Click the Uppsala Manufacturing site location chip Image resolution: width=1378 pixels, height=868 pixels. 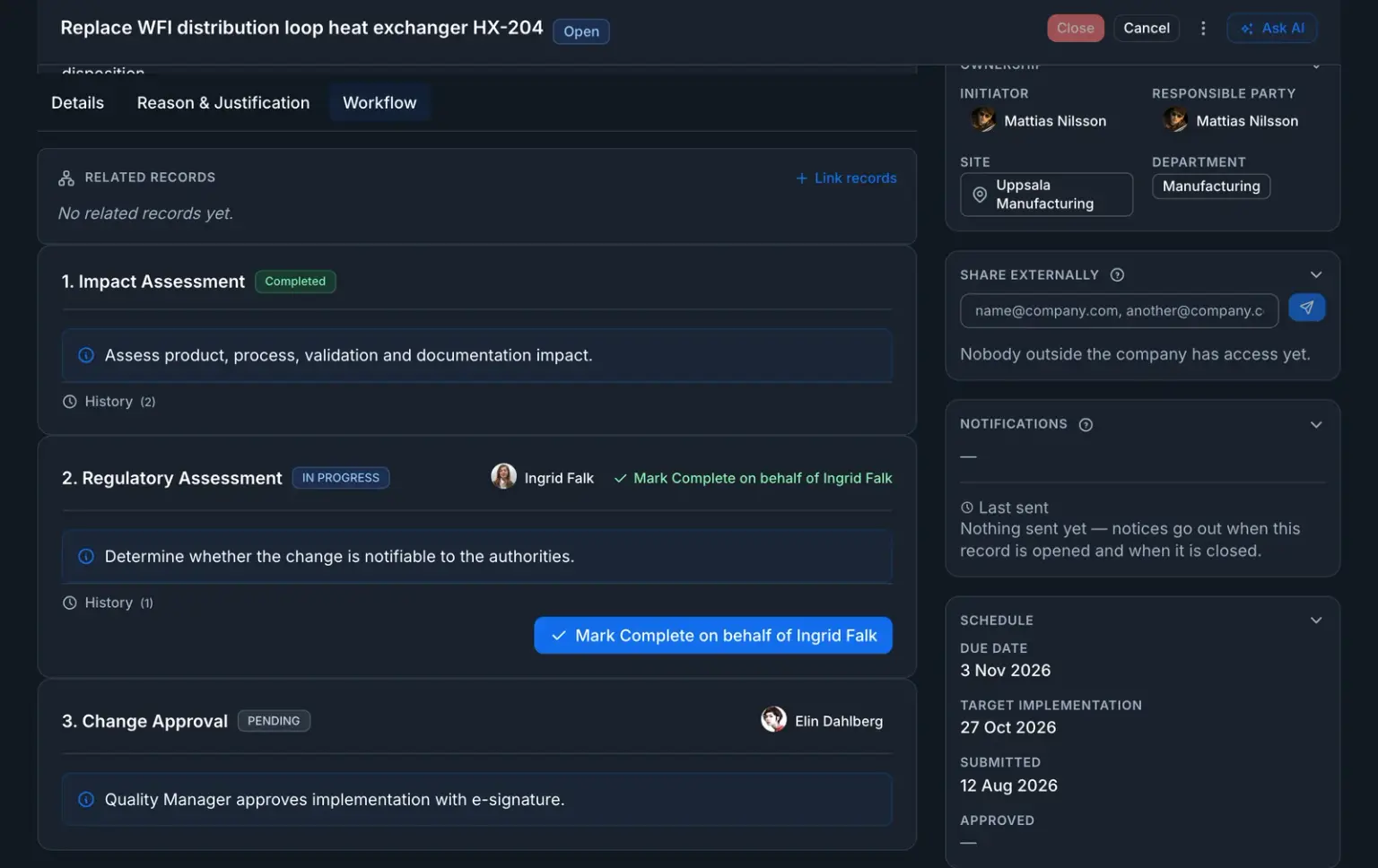coord(1046,195)
